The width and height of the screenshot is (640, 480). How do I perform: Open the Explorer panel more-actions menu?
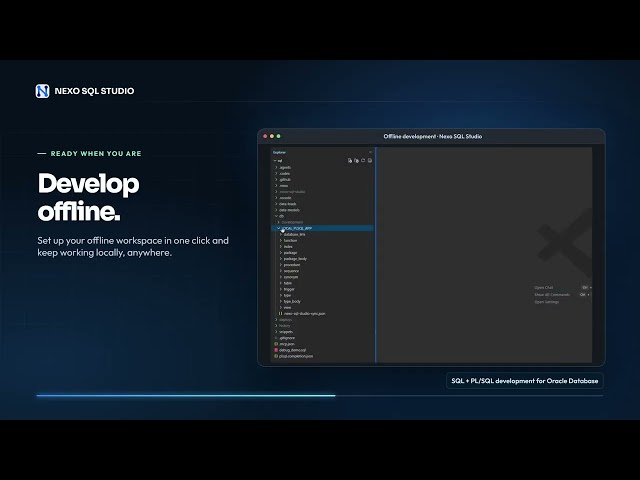pos(370,152)
